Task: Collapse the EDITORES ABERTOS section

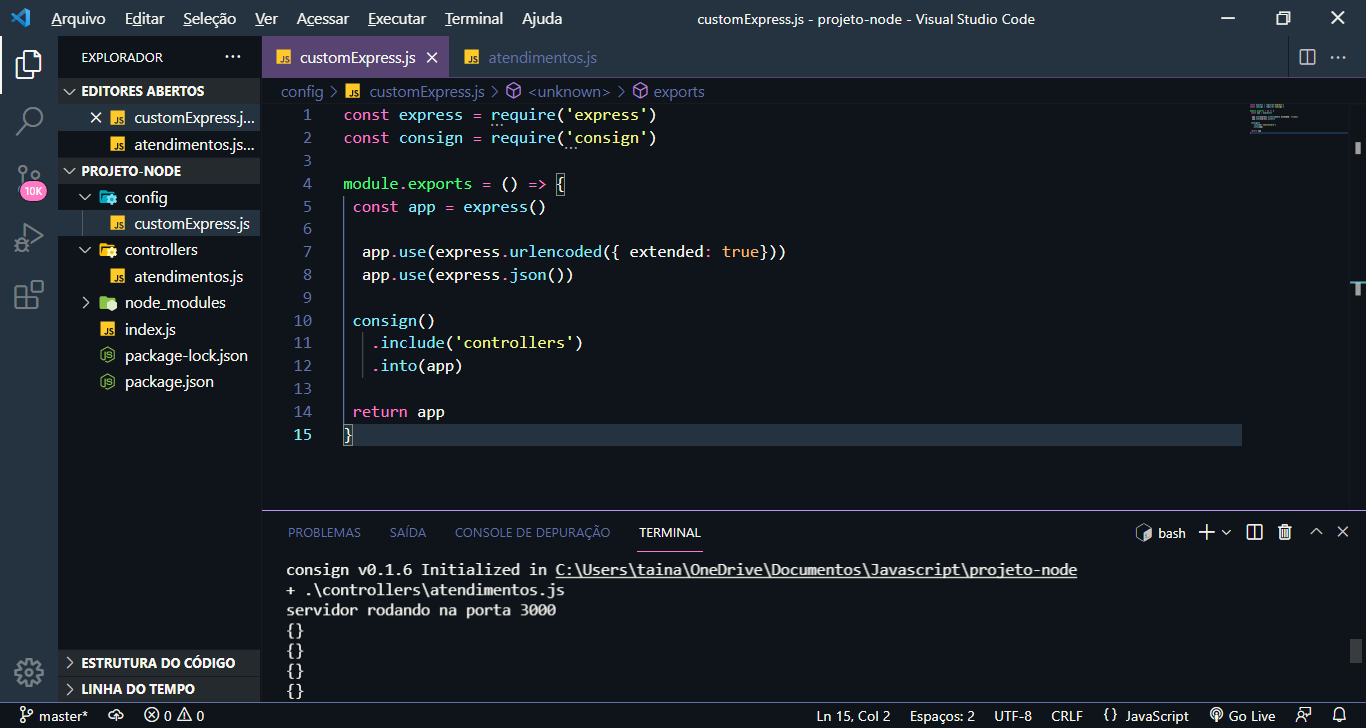Action: (x=159, y=91)
